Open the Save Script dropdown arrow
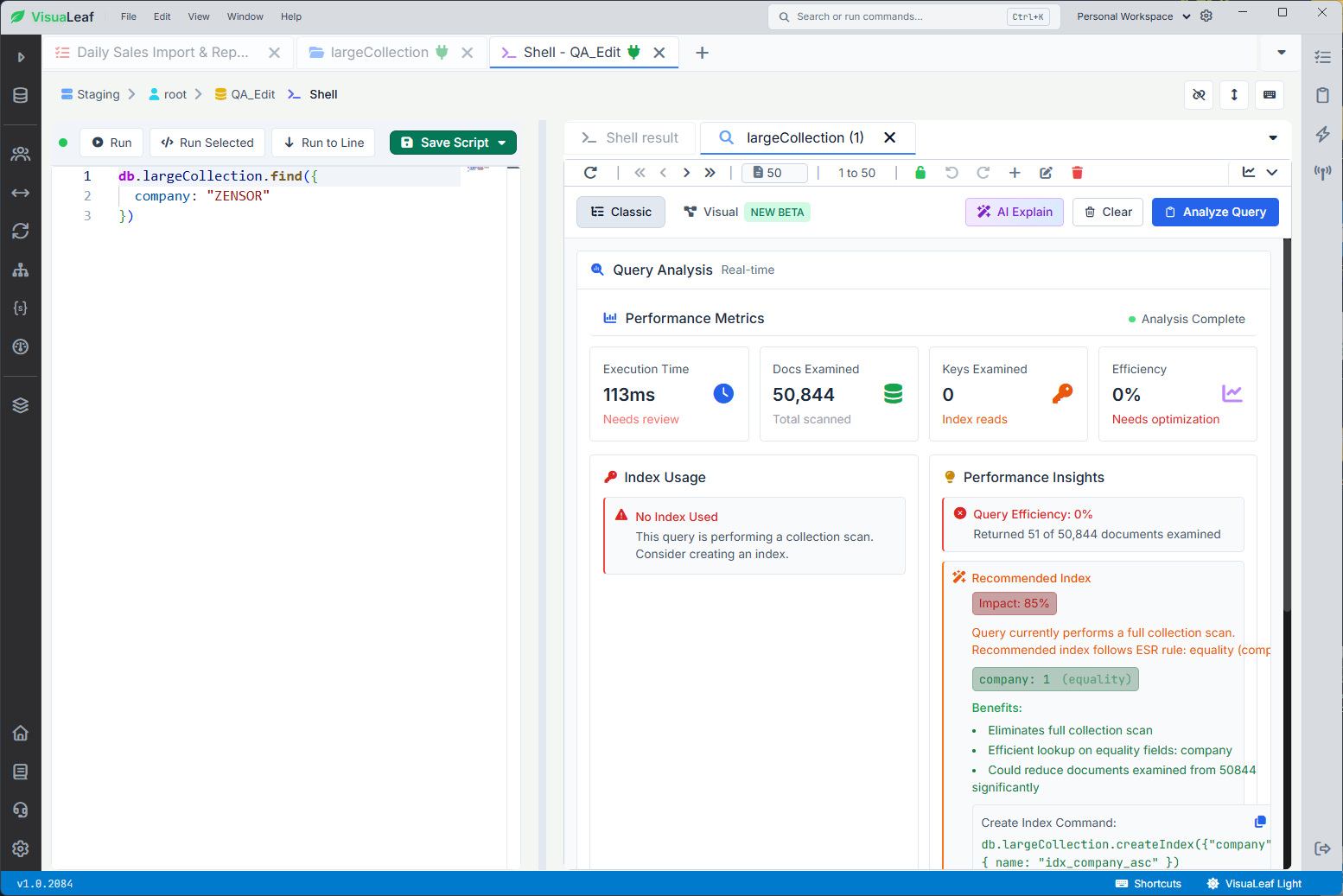 tap(502, 143)
